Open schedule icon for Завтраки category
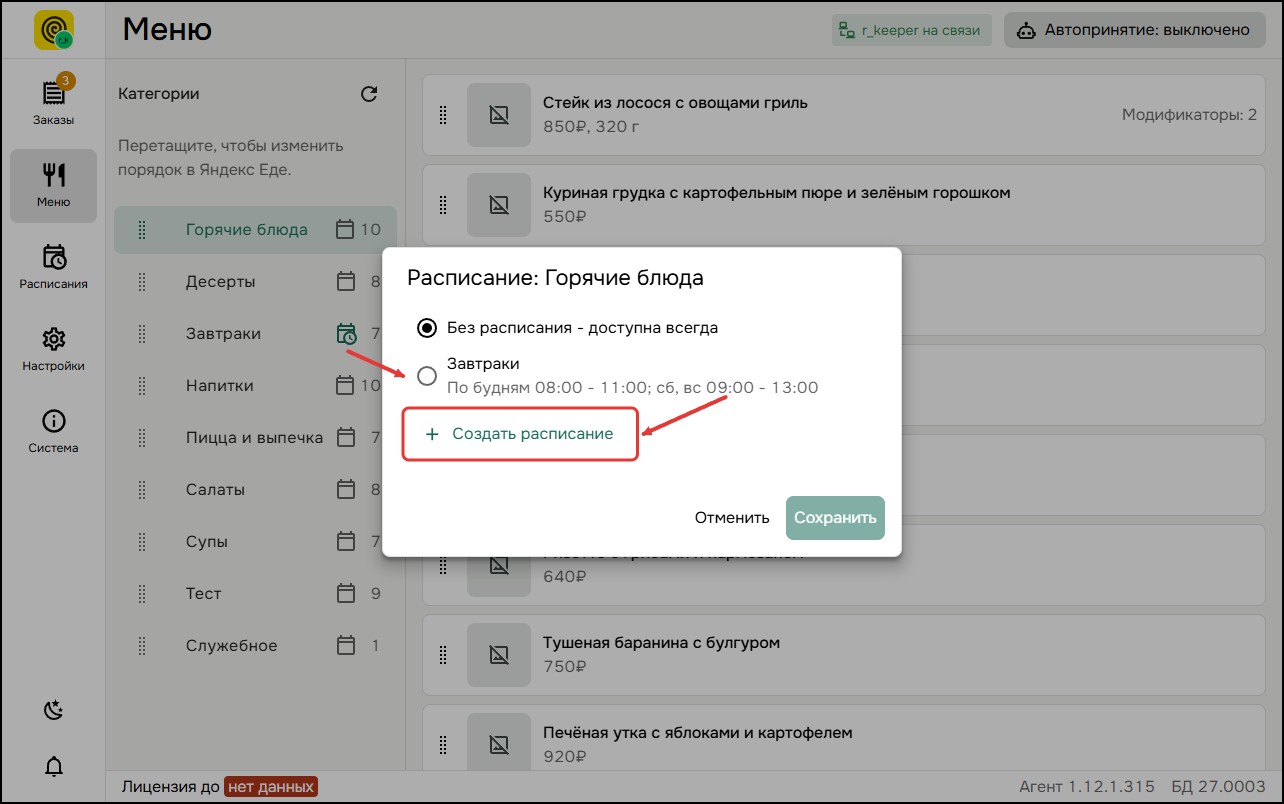 point(346,334)
